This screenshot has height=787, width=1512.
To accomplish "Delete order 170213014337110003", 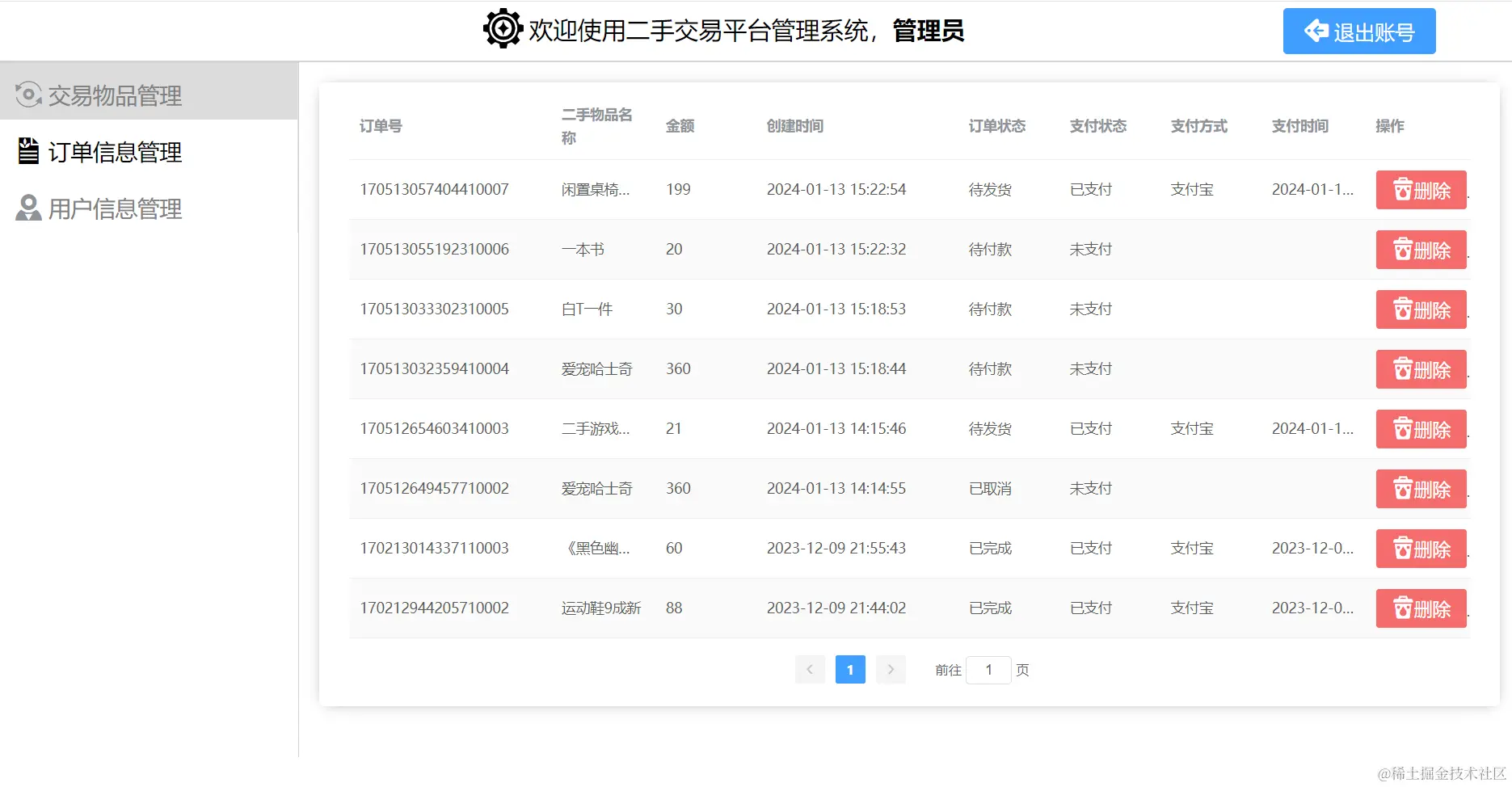I will tap(1421, 549).
